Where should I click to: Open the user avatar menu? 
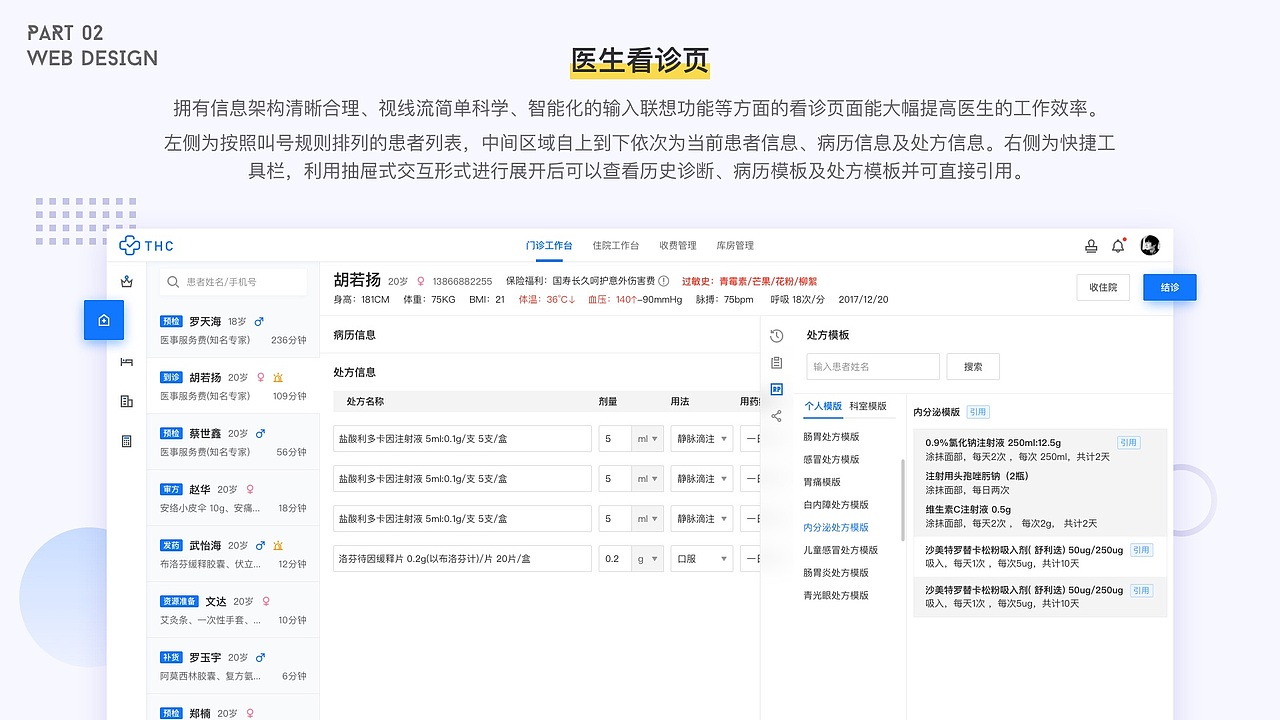1150,246
